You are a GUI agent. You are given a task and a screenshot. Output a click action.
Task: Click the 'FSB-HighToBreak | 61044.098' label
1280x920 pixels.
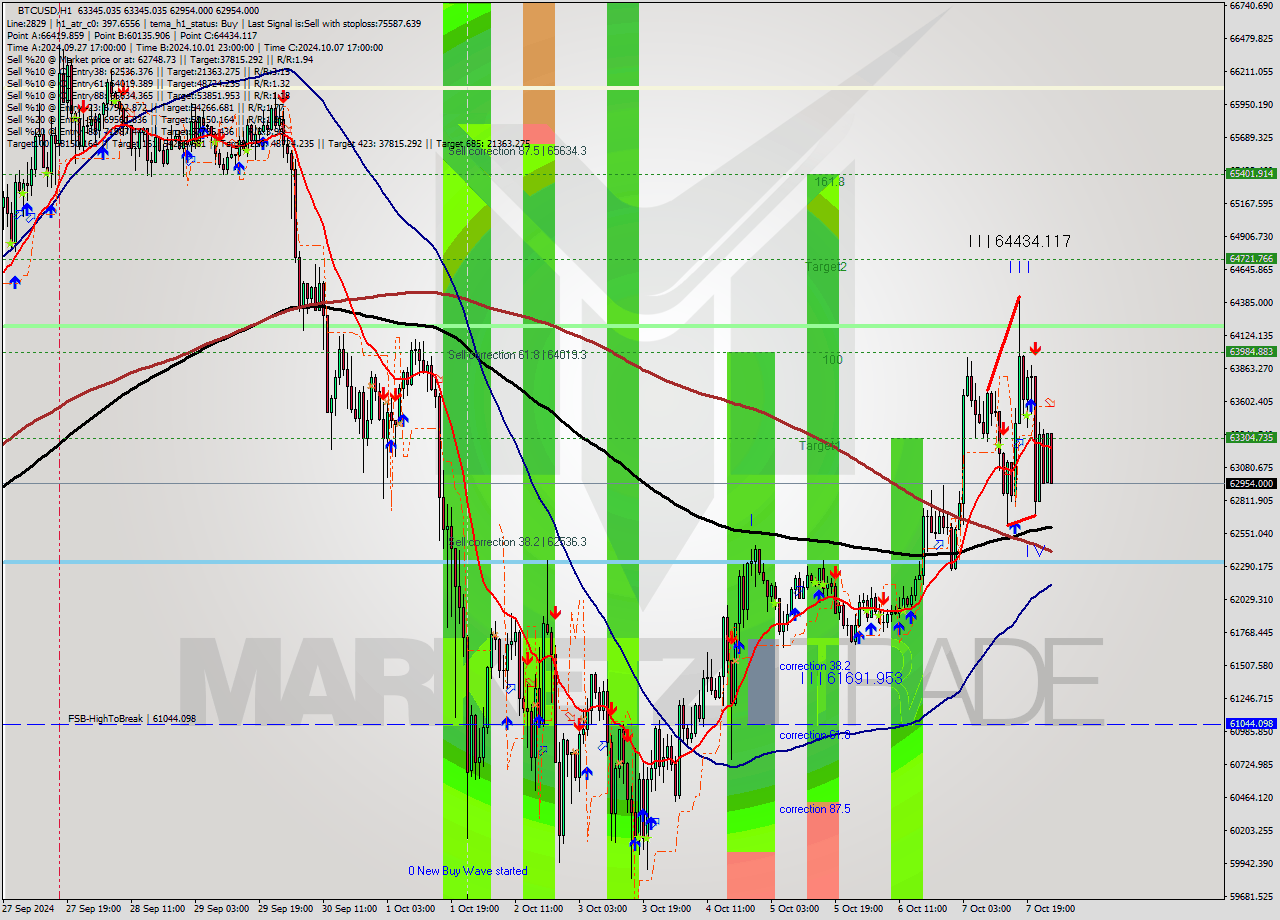click(x=132, y=719)
